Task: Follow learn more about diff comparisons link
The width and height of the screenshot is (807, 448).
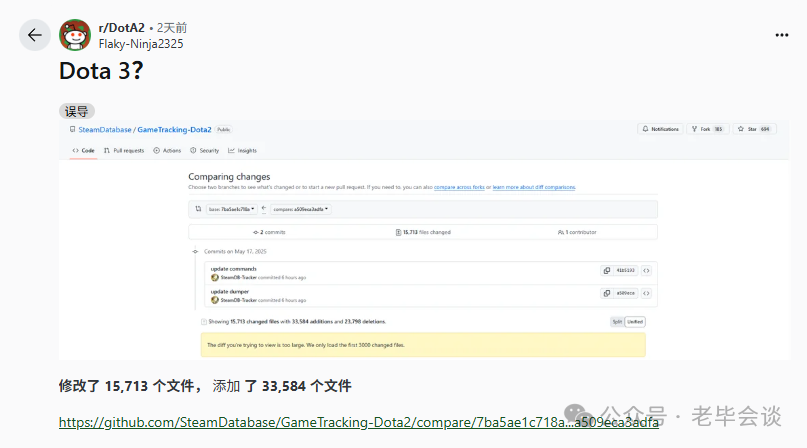Action: coord(534,187)
